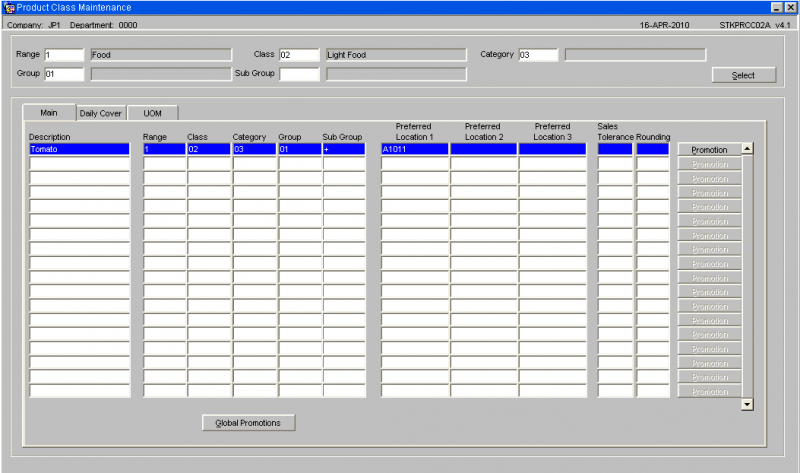Click the scrollbar up arrow button
800x473 pixels.
tap(747, 148)
